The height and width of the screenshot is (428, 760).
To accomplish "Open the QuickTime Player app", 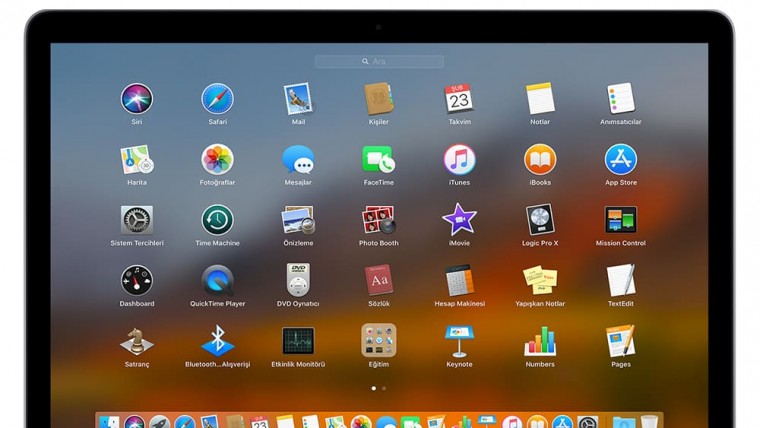I will (x=218, y=281).
